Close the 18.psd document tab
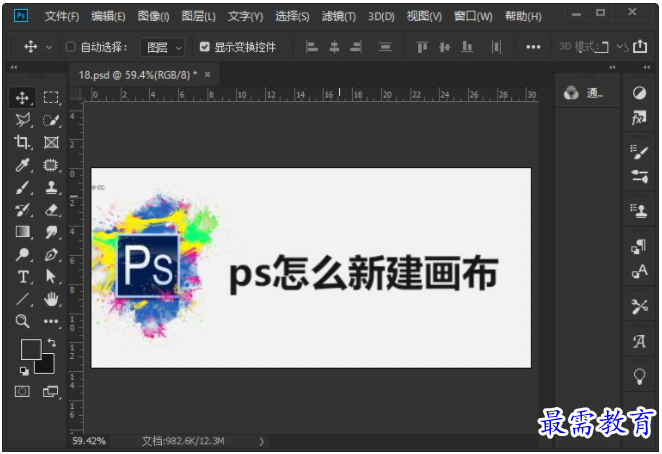Screen dimensions: 662x454 coord(207,75)
